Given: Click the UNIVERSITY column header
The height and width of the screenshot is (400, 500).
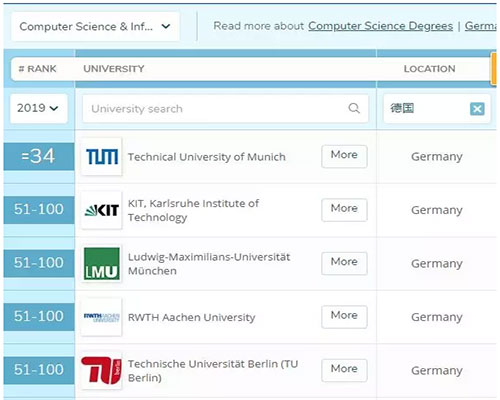Looking at the screenshot, I should [114, 69].
